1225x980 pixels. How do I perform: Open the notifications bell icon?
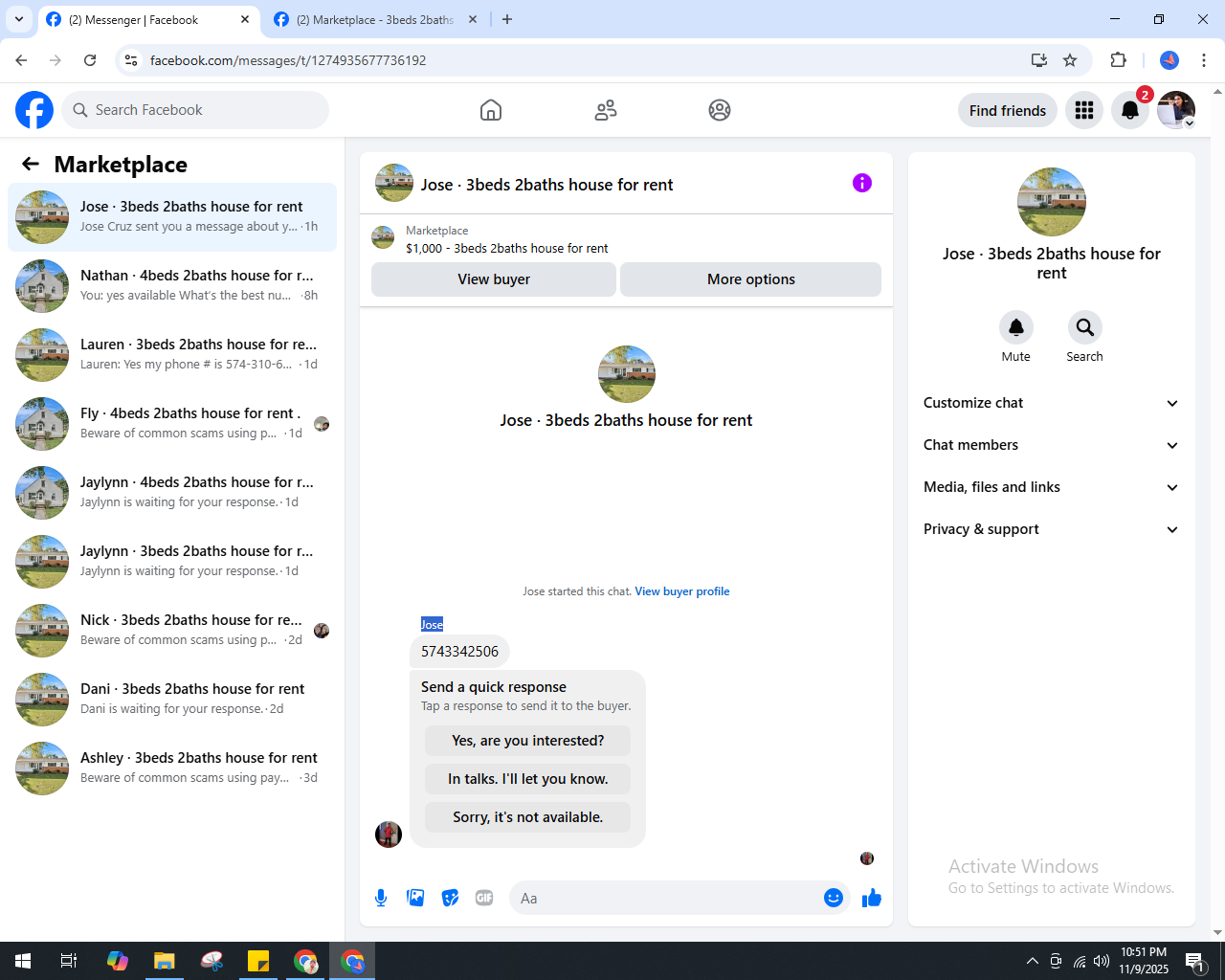pos(1130,110)
